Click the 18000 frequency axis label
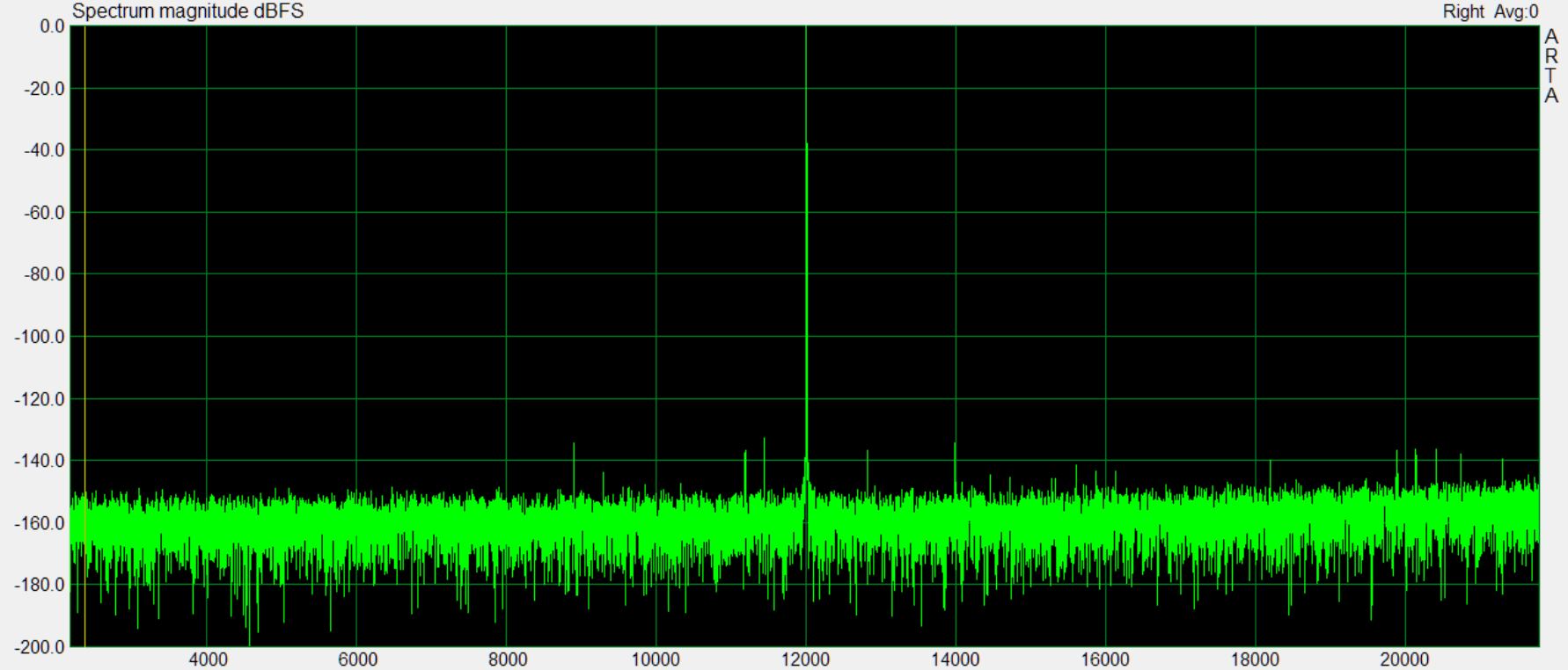The image size is (1568, 670). click(x=1255, y=660)
